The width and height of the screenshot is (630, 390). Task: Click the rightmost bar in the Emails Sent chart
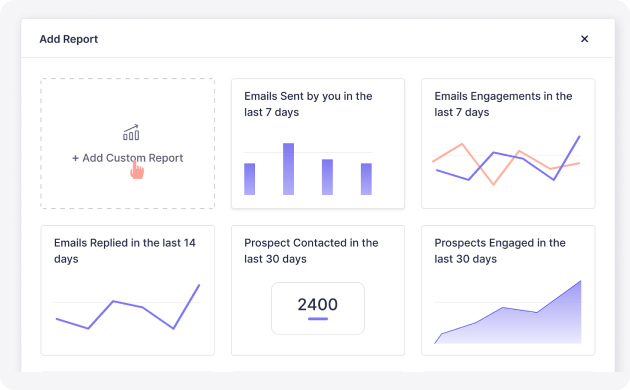pos(366,179)
